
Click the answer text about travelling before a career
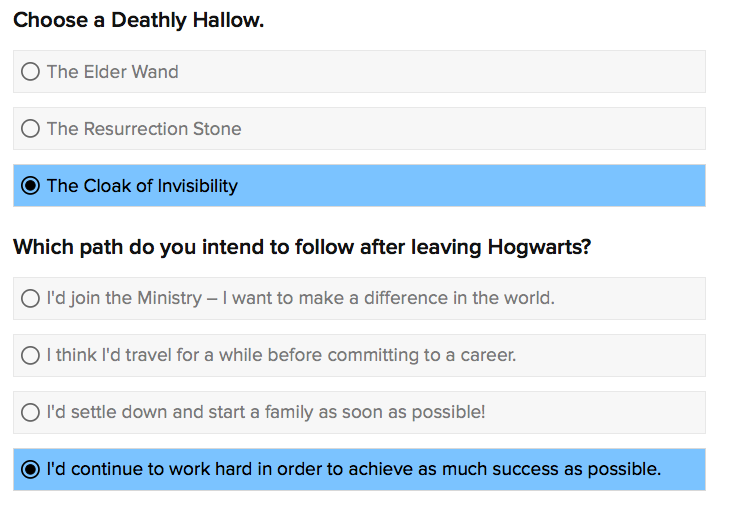(x=281, y=355)
